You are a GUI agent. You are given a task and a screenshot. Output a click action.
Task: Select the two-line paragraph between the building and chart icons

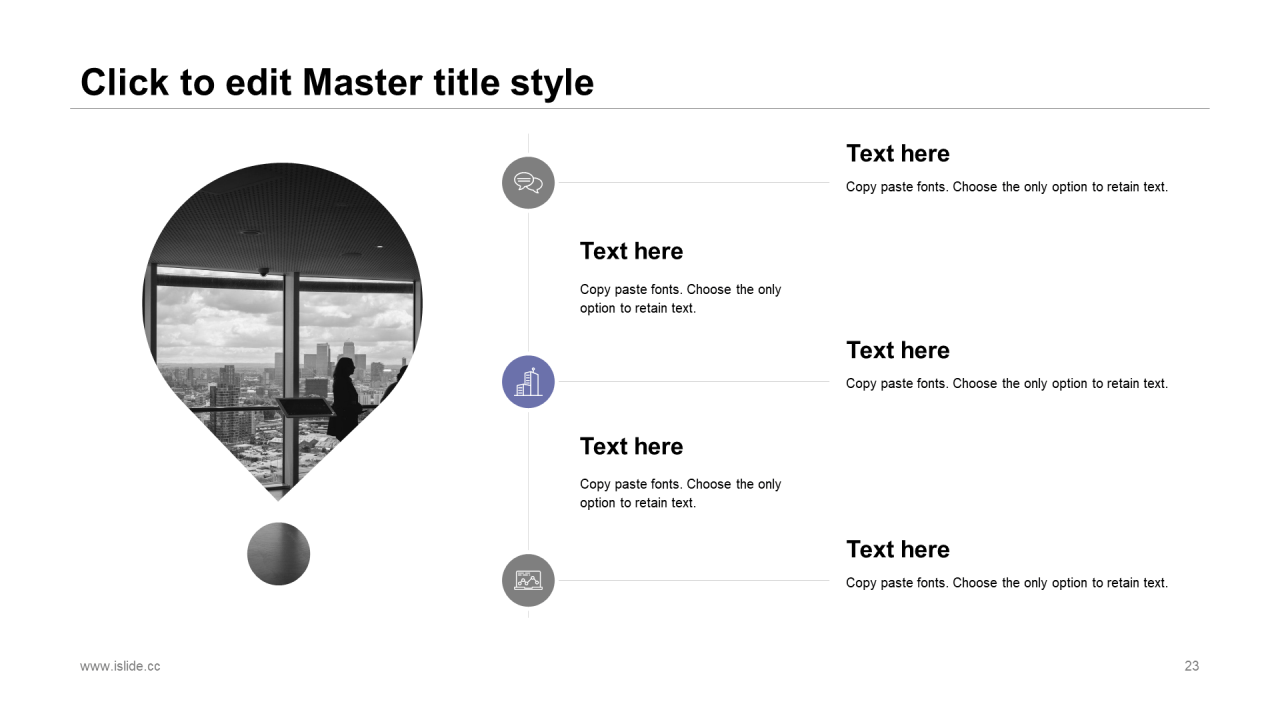coord(681,493)
